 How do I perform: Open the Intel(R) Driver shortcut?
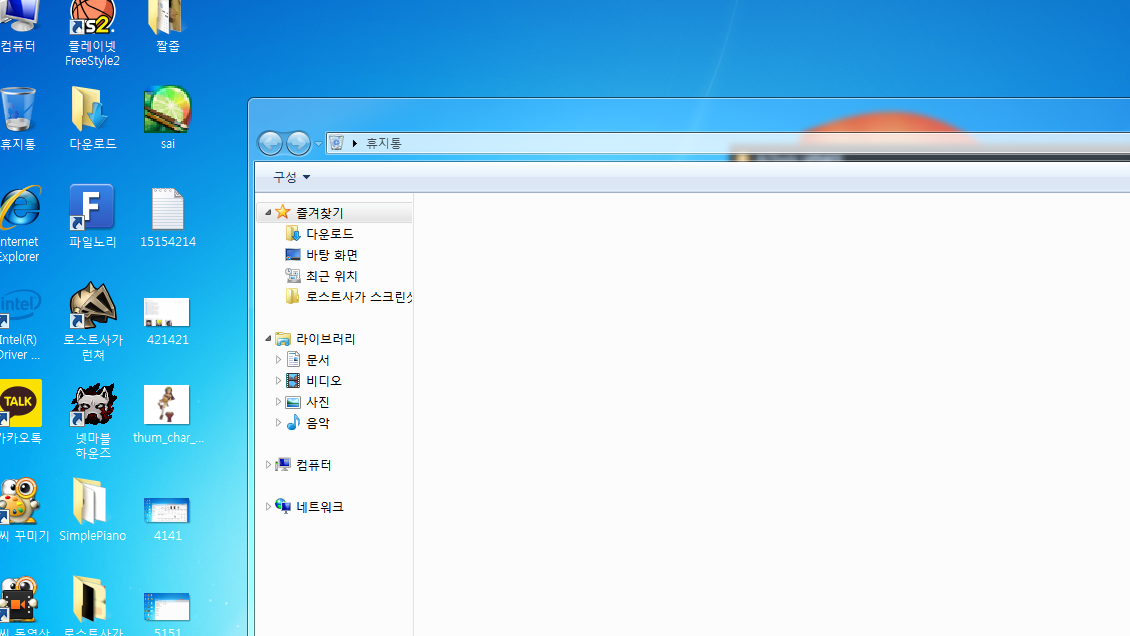pos(20,323)
